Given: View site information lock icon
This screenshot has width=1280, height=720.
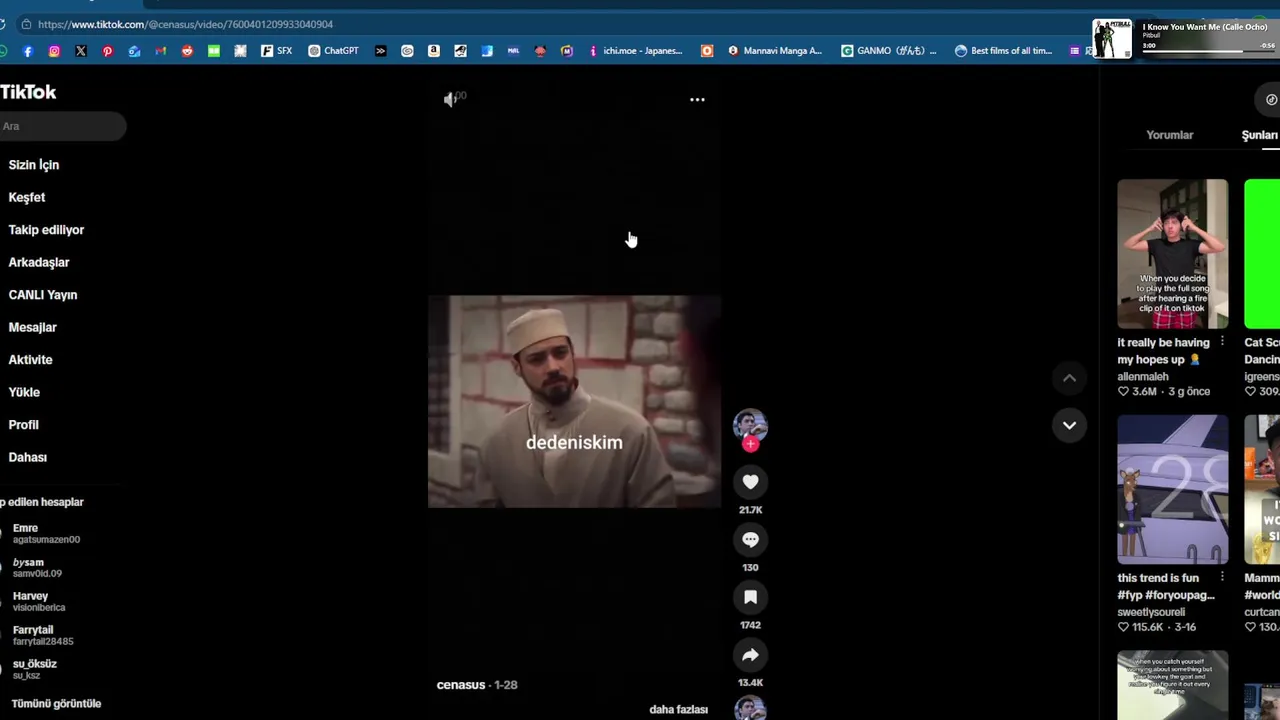Looking at the screenshot, I should click(x=26, y=24).
